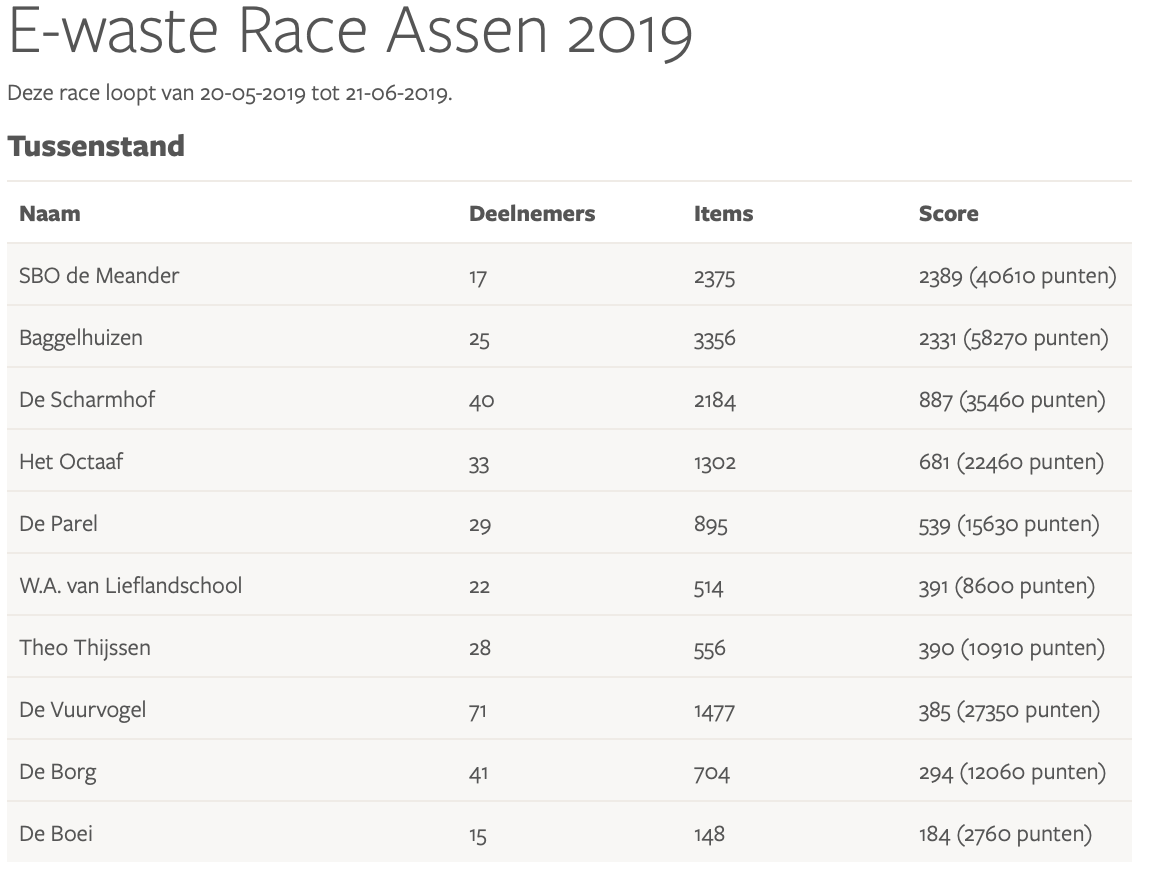The width and height of the screenshot is (1150, 884).
Task: Click the Het Octaaf school name
Action: [71, 462]
